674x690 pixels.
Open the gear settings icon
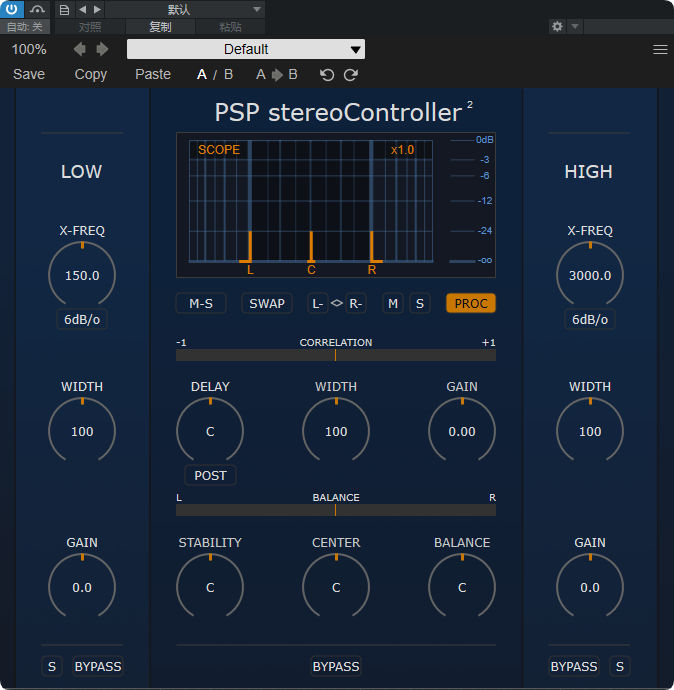coord(557,26)
